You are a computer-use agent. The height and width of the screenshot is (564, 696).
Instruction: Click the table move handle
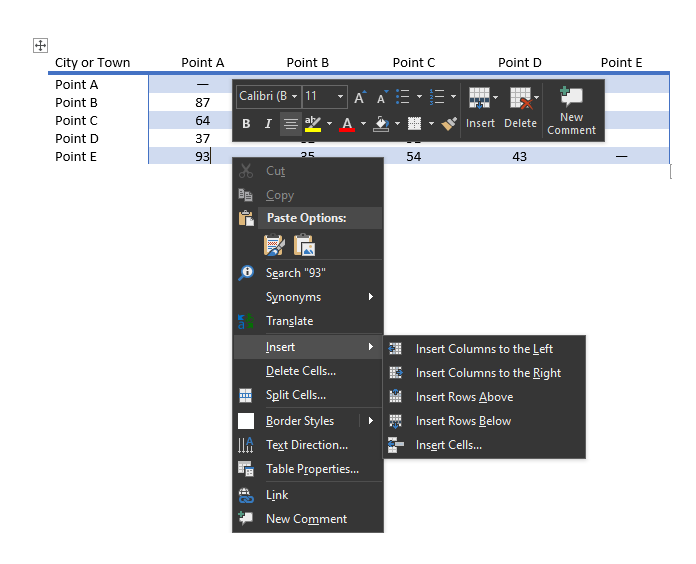pyautogui.click(x=41, y=45)
